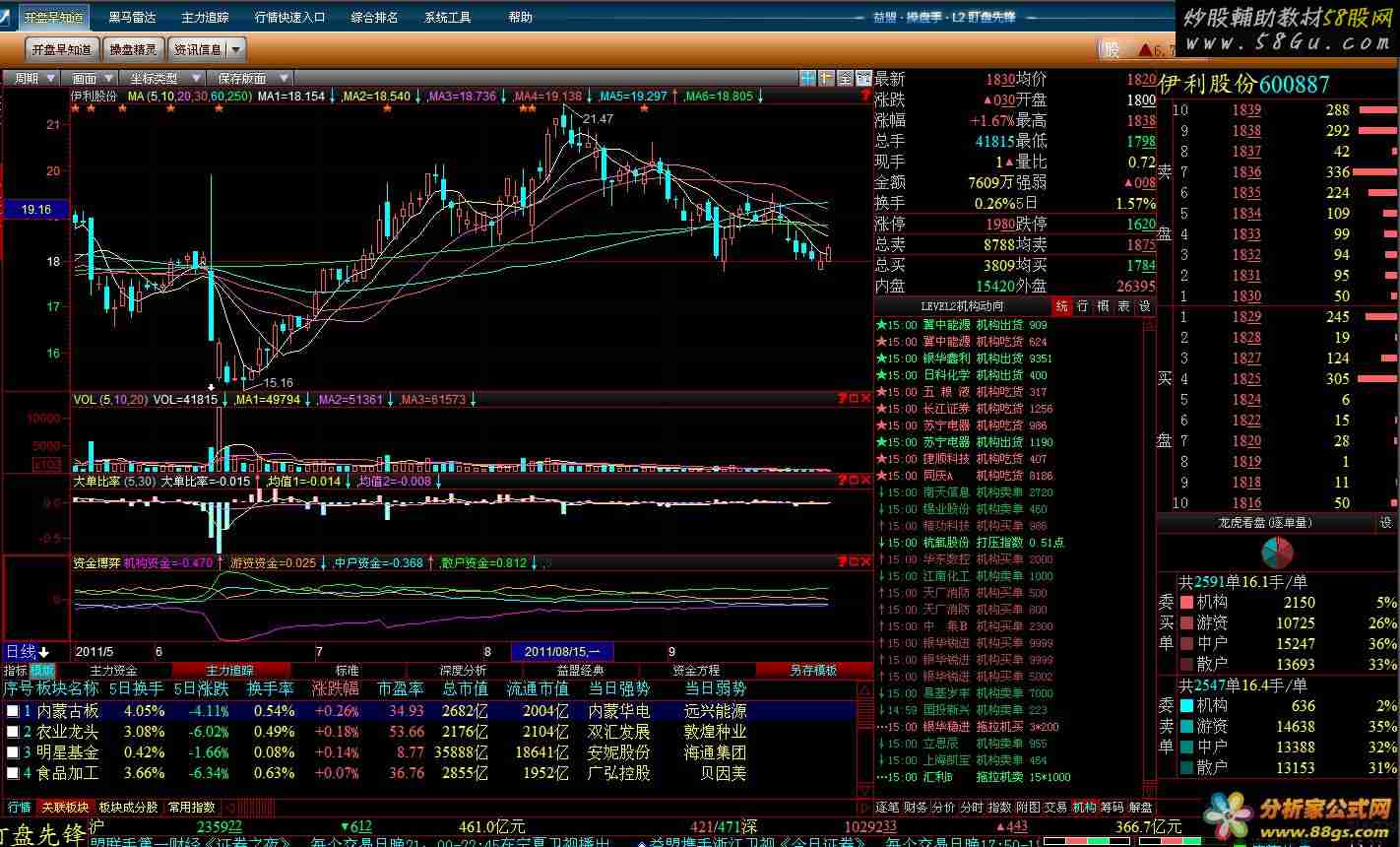Open '设' settings of 龙虎看盘 panel

pos(1386,522)
